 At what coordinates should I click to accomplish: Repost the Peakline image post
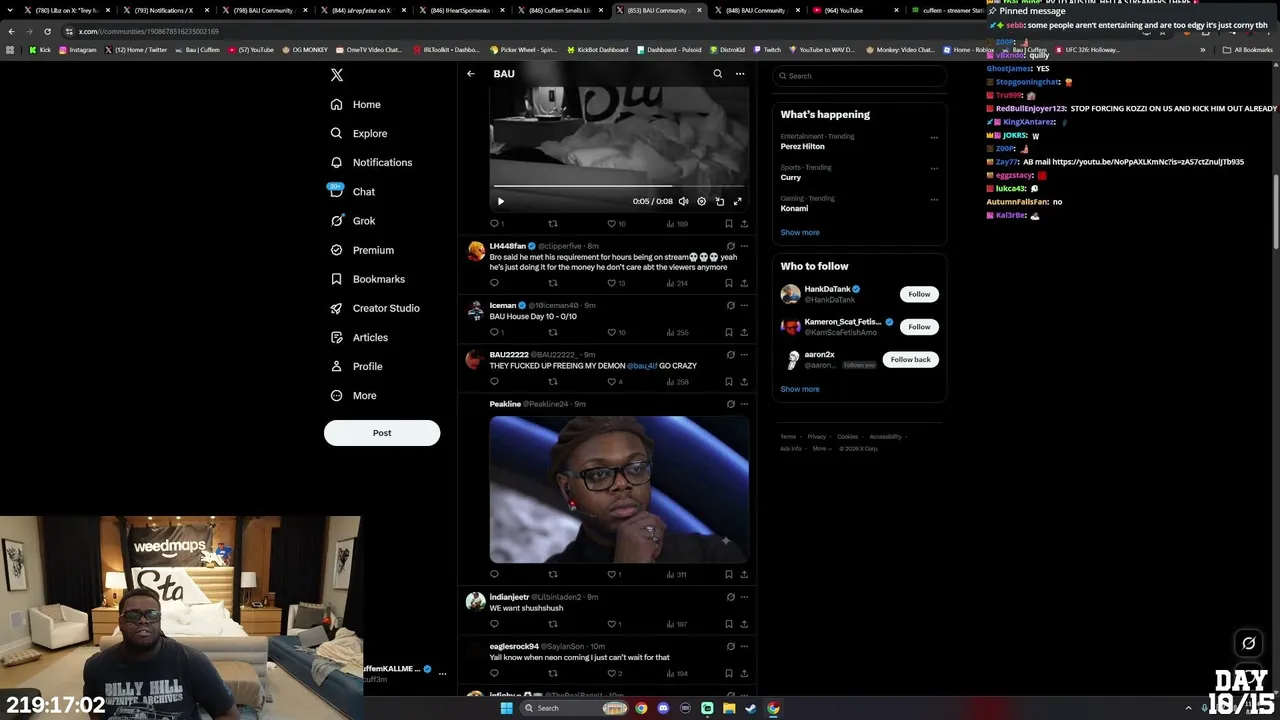(552, 574)
